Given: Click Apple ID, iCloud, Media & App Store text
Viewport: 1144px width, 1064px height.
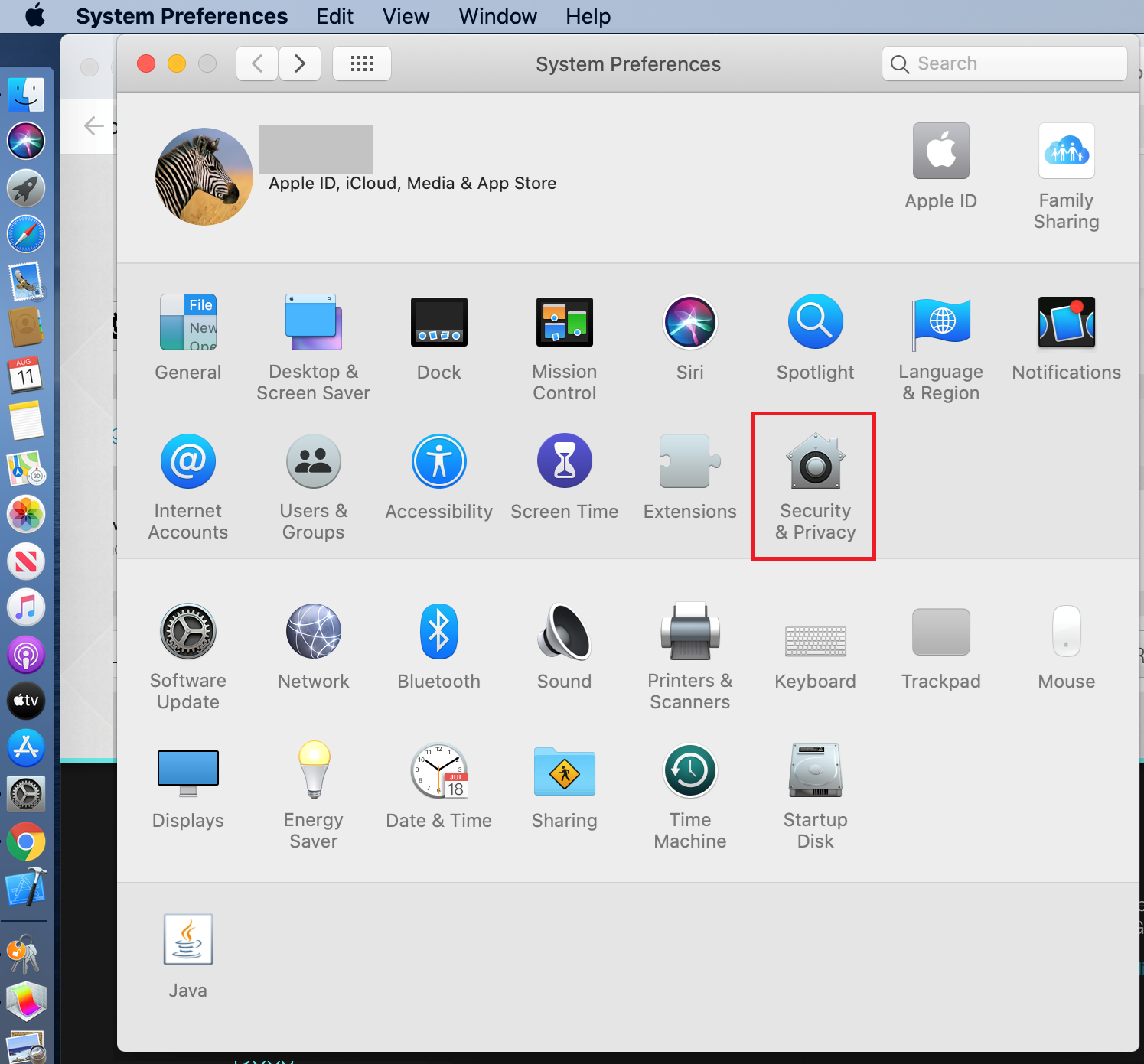Looking at the screenshot, I should point(412,184).
